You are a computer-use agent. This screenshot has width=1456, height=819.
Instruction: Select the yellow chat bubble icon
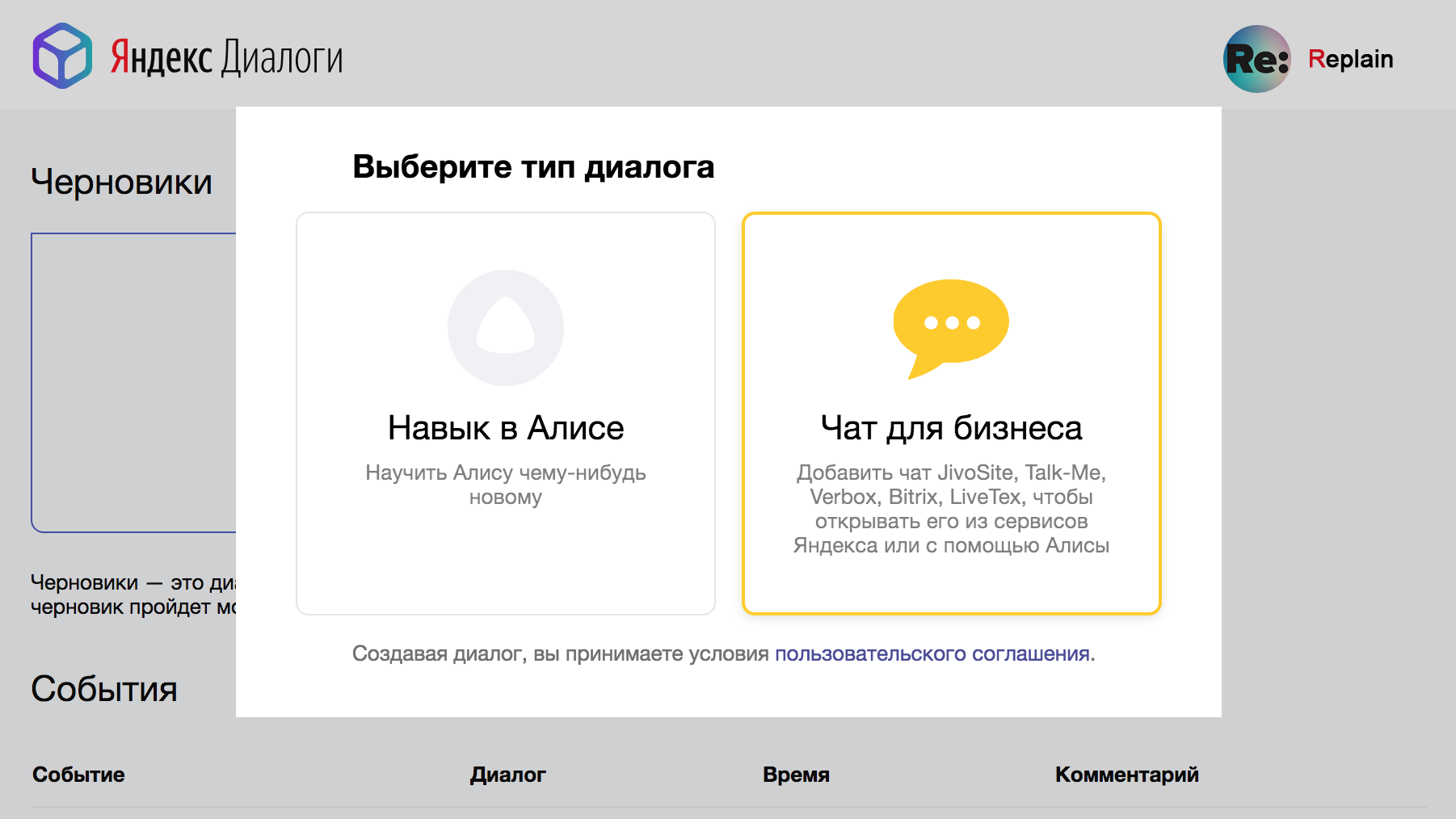(x=951, y=328)
